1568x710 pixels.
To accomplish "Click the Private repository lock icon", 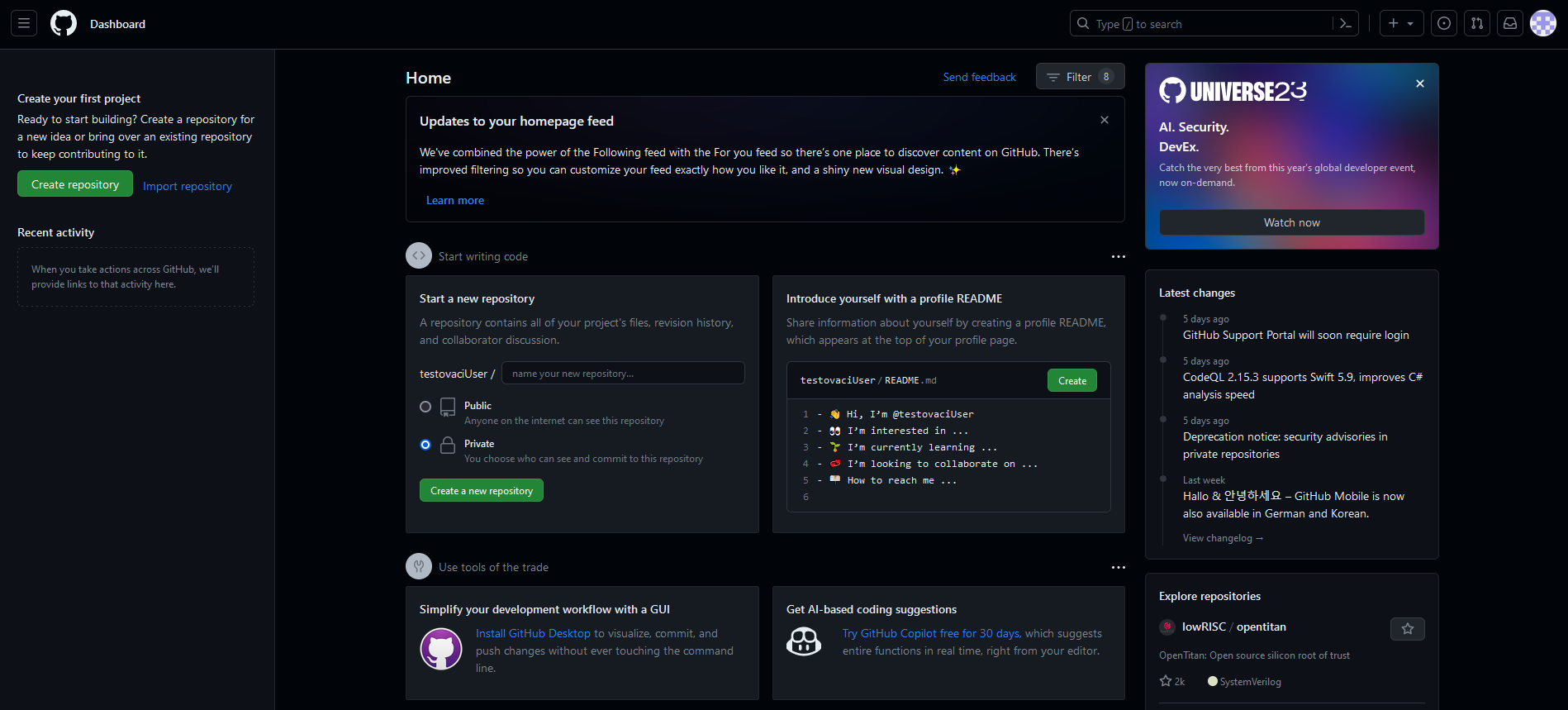I will pos(448,445).
